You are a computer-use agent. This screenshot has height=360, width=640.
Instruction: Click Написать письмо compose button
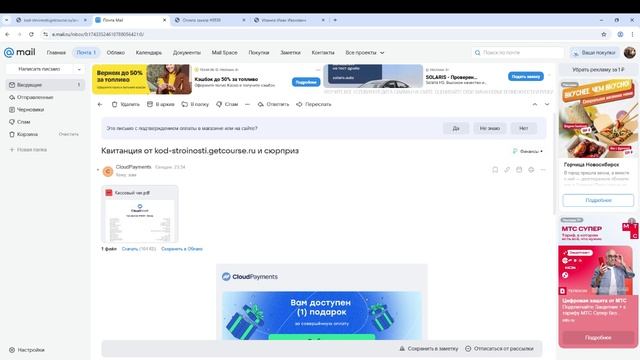pos(39,69)
